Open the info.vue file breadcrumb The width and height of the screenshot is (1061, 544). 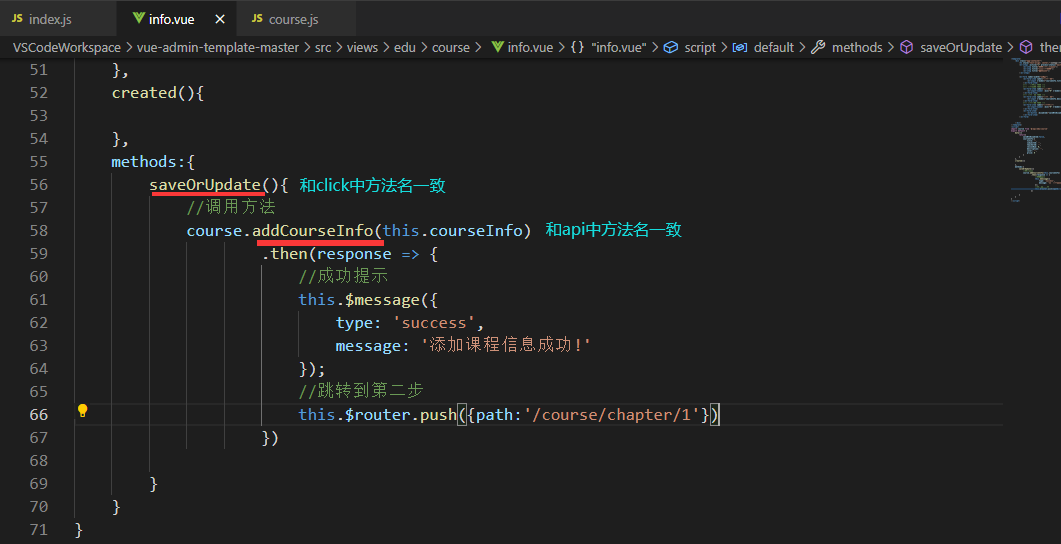pos(530,47)
